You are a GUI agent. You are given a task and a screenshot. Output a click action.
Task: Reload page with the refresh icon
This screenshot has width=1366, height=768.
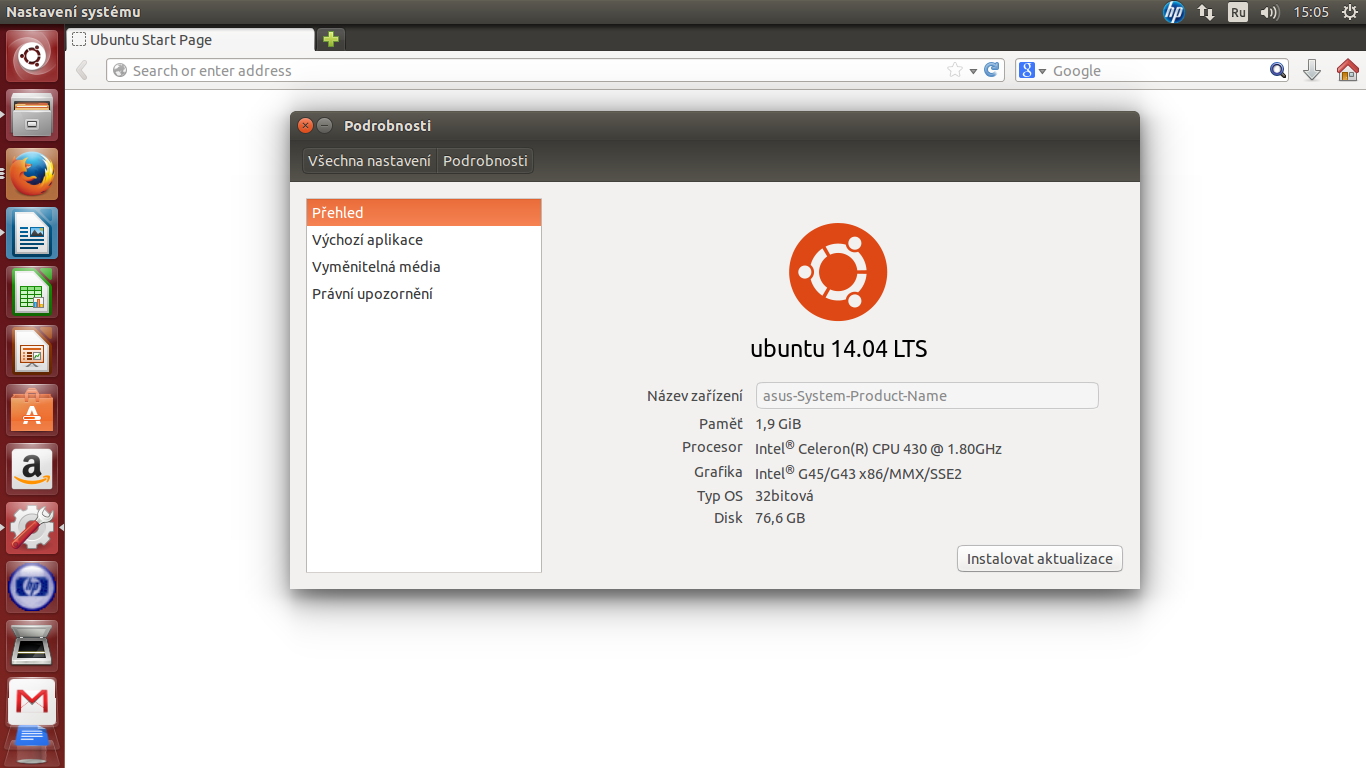[x=991, y=70]
